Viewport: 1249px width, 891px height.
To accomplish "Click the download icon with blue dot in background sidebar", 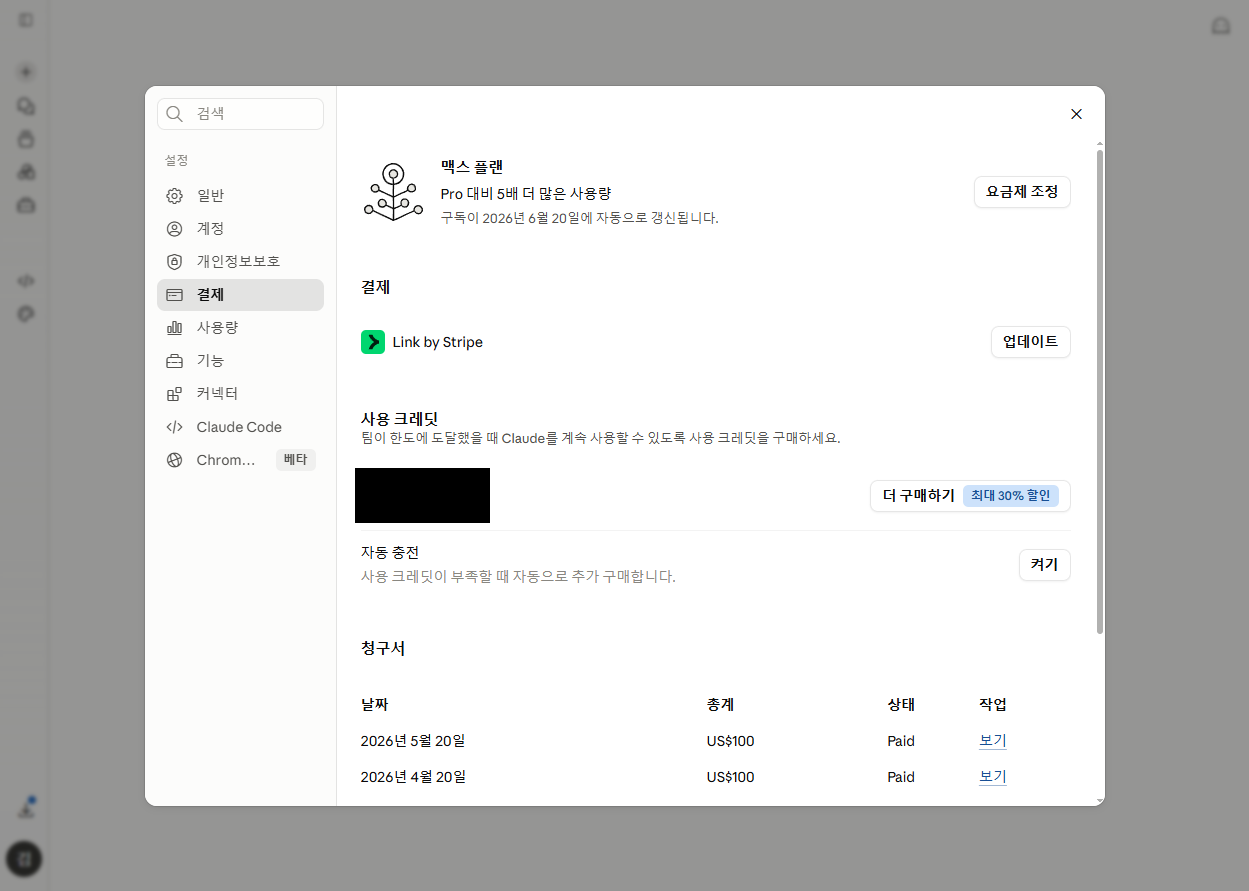I will [x=26, y=809].
